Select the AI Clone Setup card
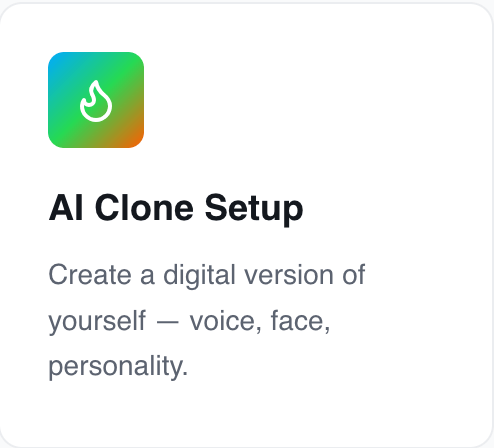494x448 pixels. [247, 225]
